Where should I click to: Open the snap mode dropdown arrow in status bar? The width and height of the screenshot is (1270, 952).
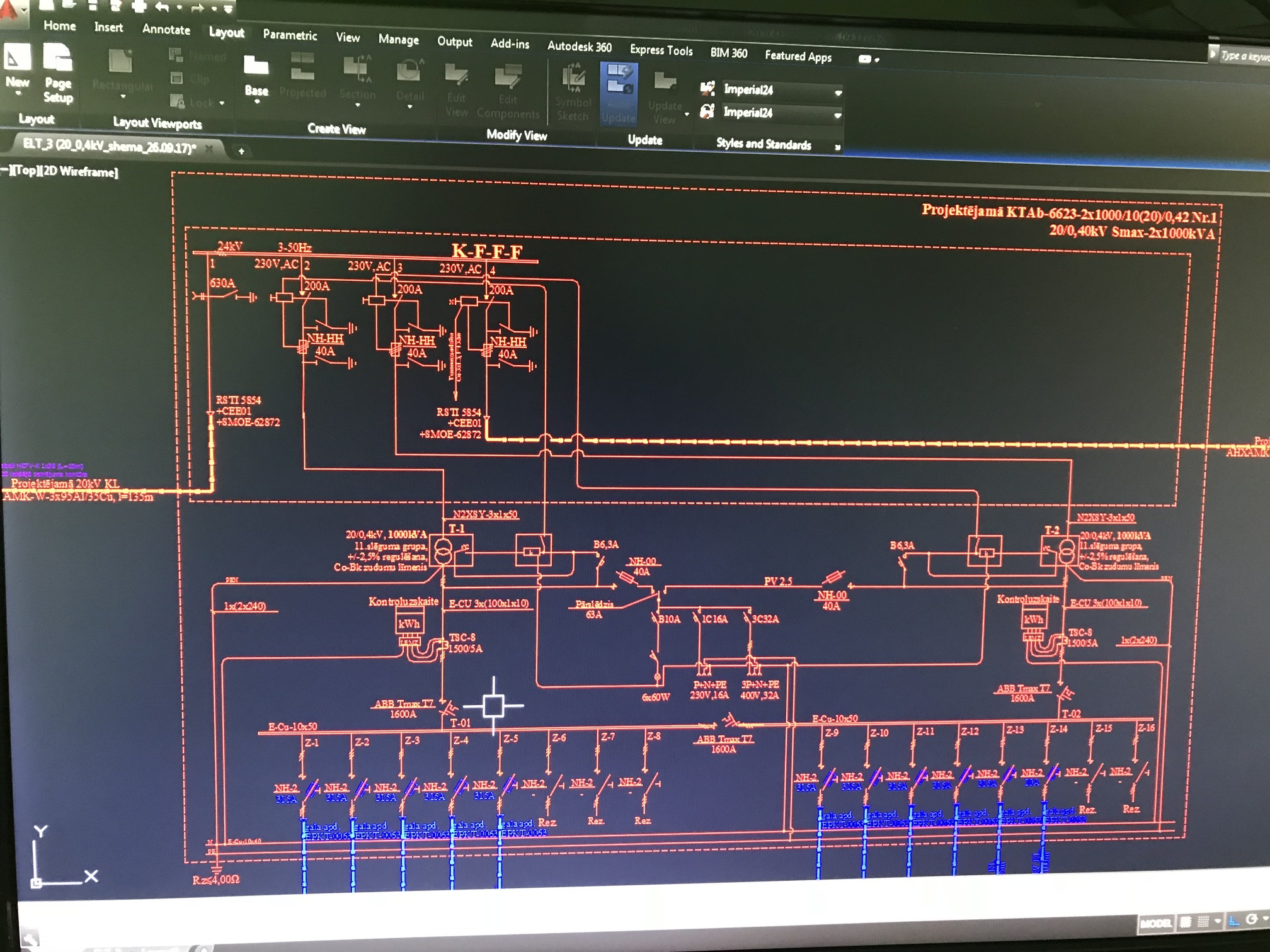[x=1218, y=921]
